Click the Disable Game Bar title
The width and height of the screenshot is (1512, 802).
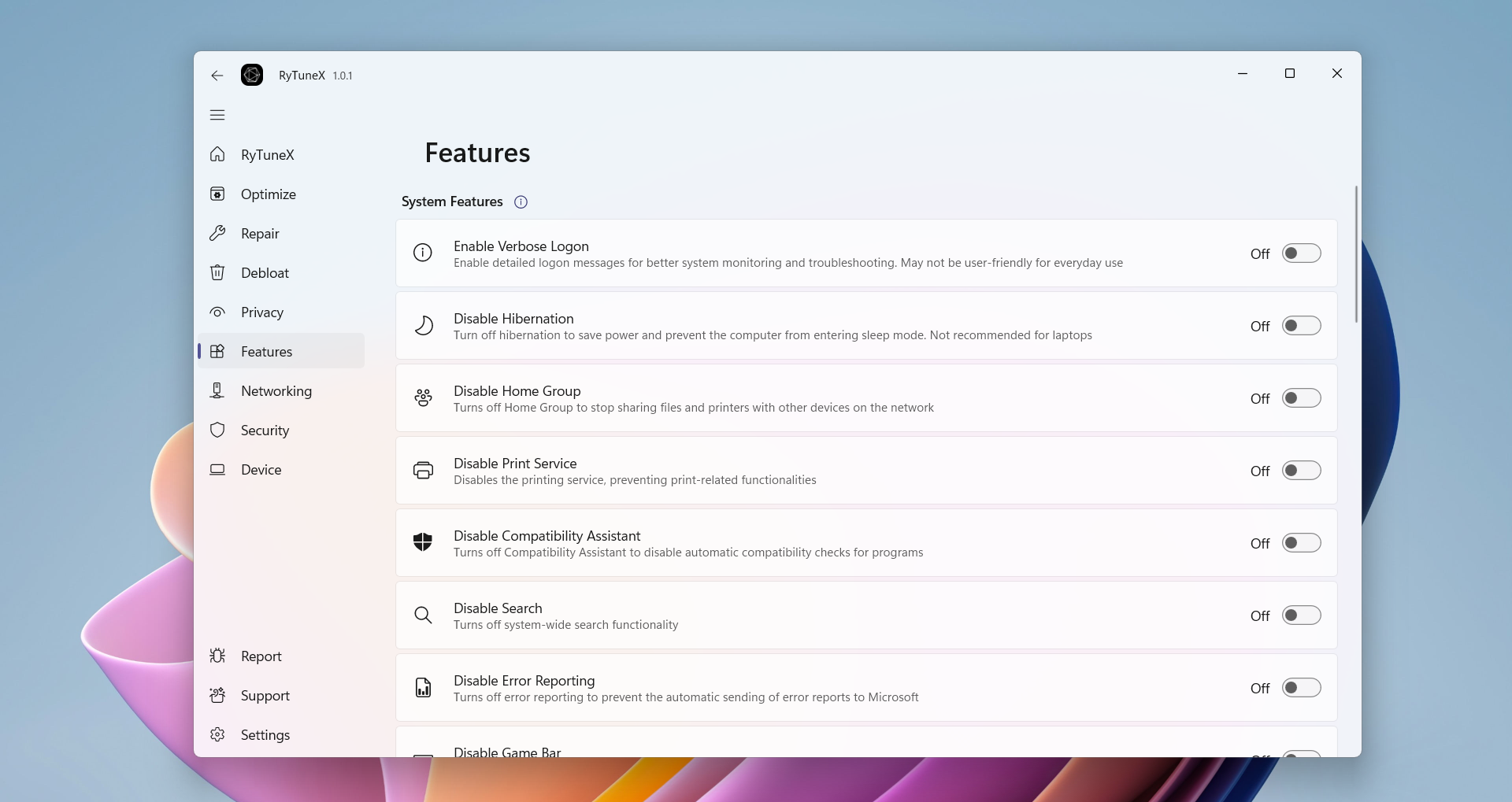[507, 752]
